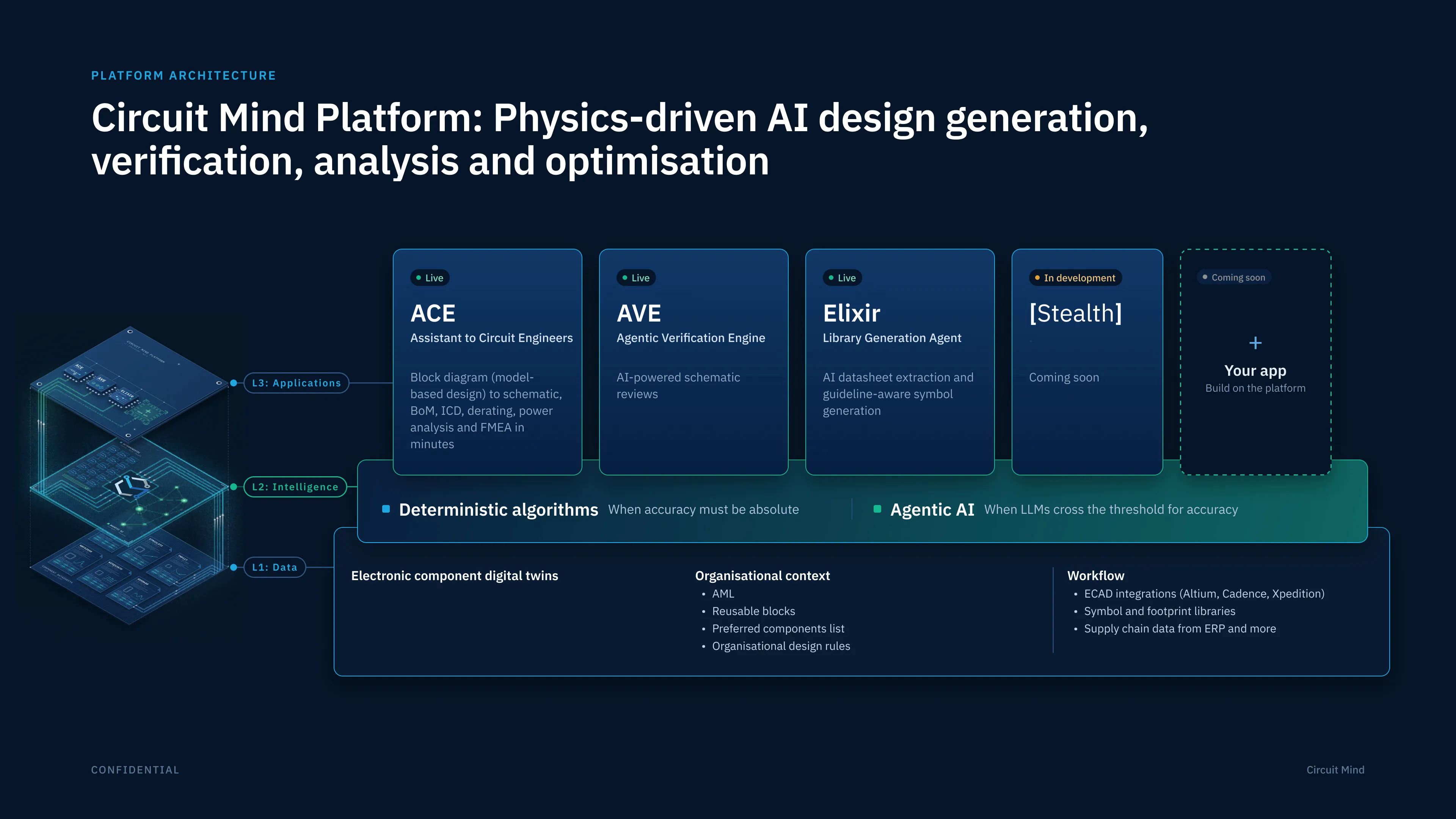This screenshot has width=1456, height=819.
Task: Click Electronic component digital twins heading
Action: click(x=455, y=576)
